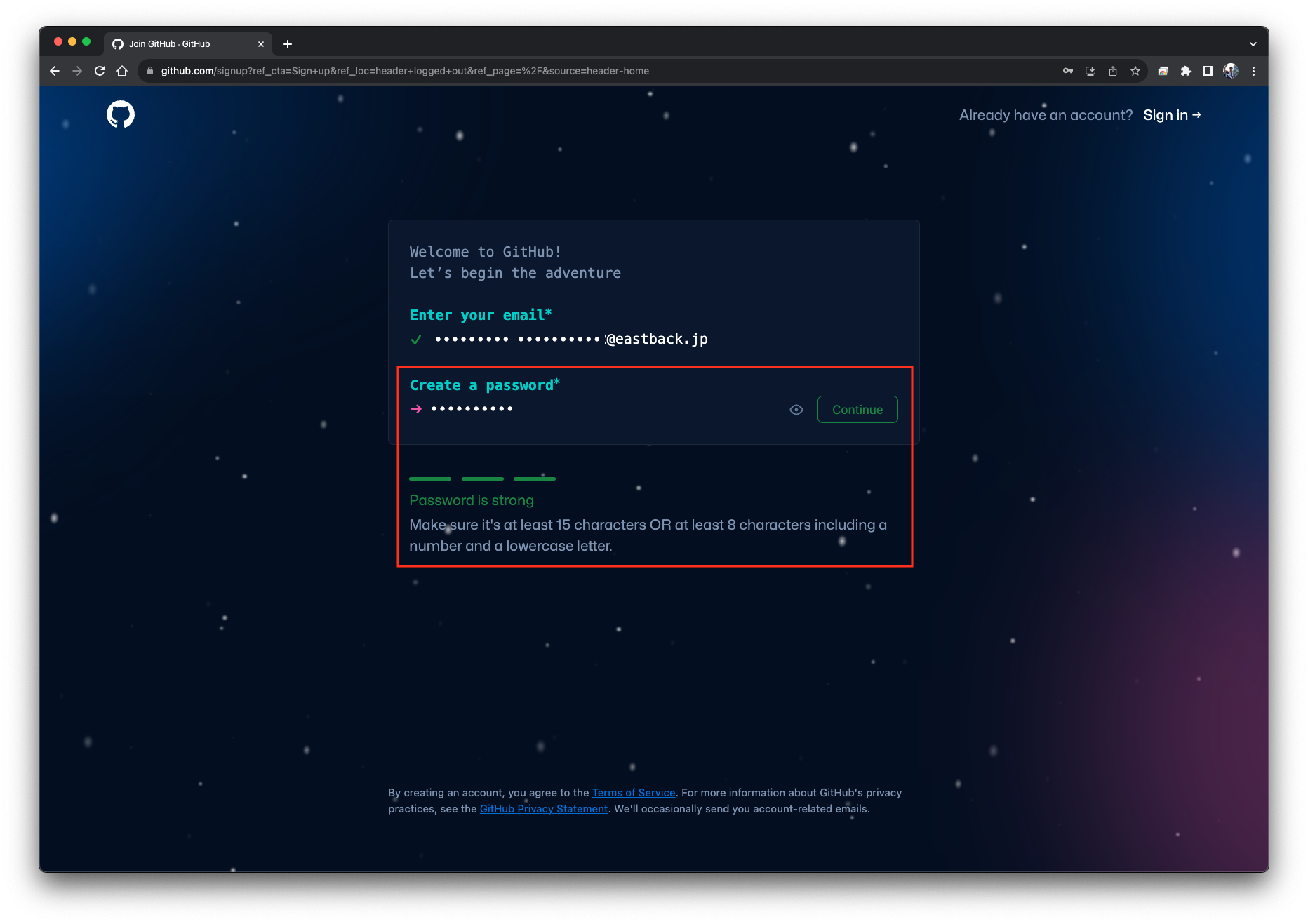Screen dimensions: 1308x924
Task: Bookmark this page with the star
Action: pos(1135,71)
